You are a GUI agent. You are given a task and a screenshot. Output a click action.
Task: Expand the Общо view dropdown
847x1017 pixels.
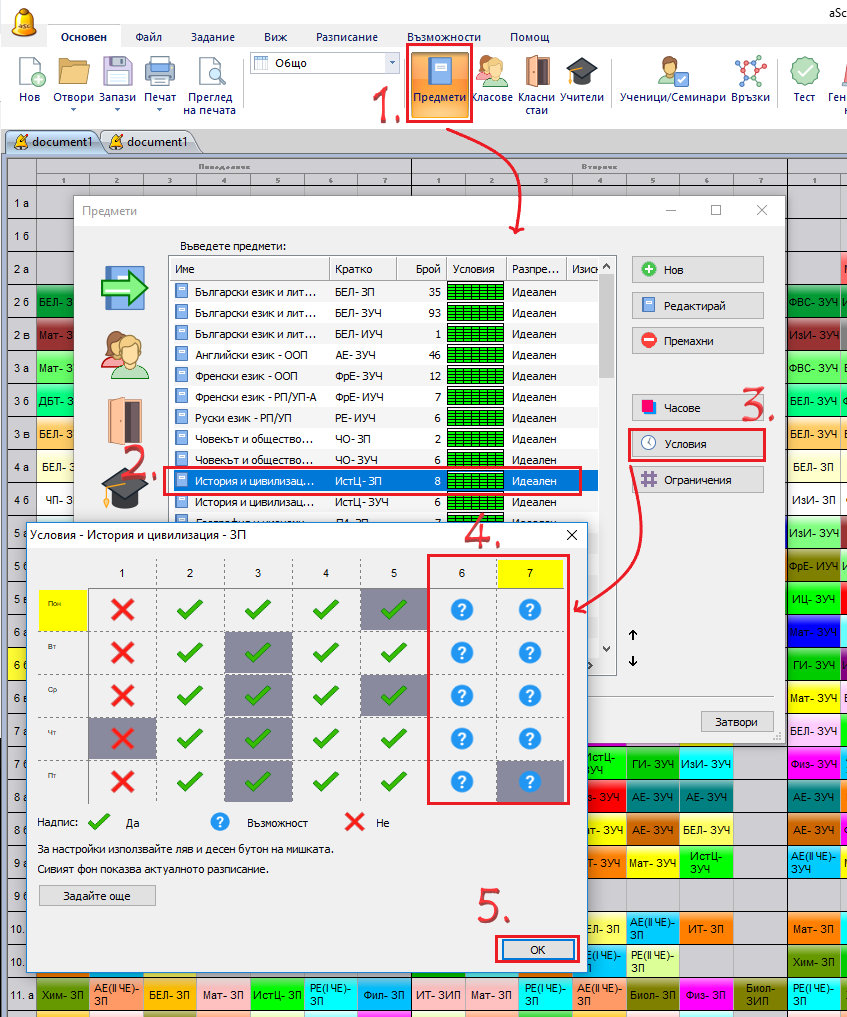(x=392, y=63)
